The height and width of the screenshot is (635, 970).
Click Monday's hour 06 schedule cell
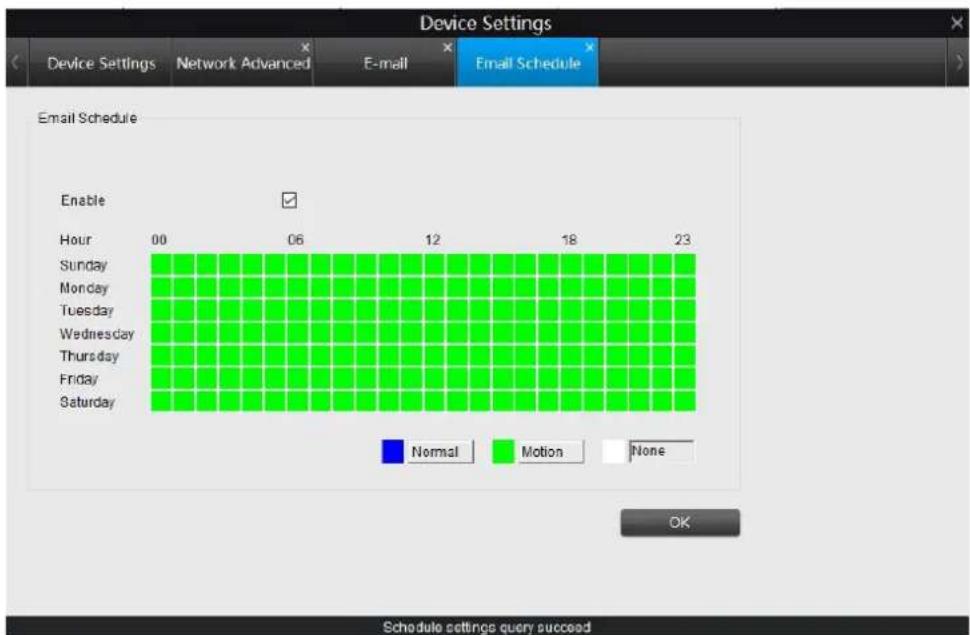(298, 287)
